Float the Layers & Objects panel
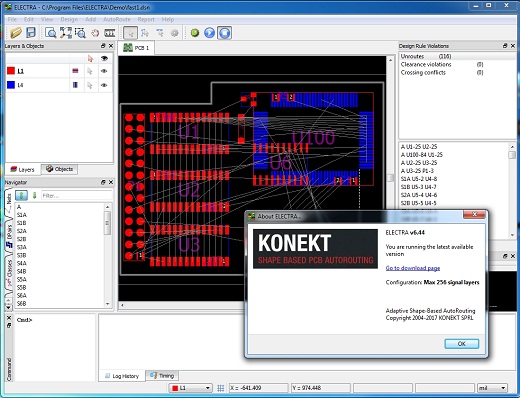520x398 pixels. tap(103, 46)
